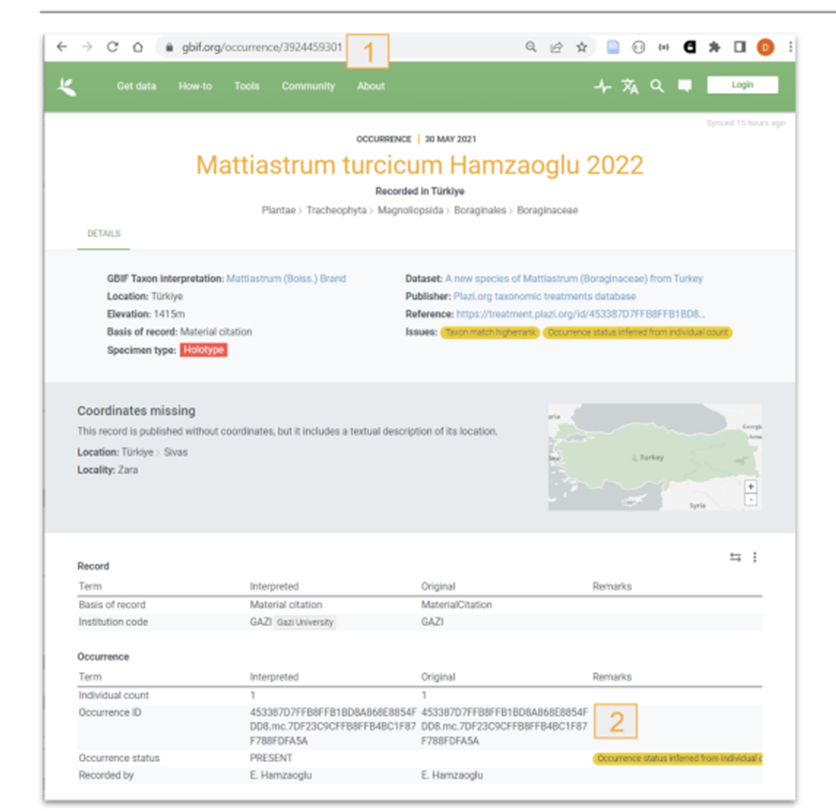The height and width of the screenshot is (811, 836).
Task: Open the About menu
Action: click(x=371, y=86)
